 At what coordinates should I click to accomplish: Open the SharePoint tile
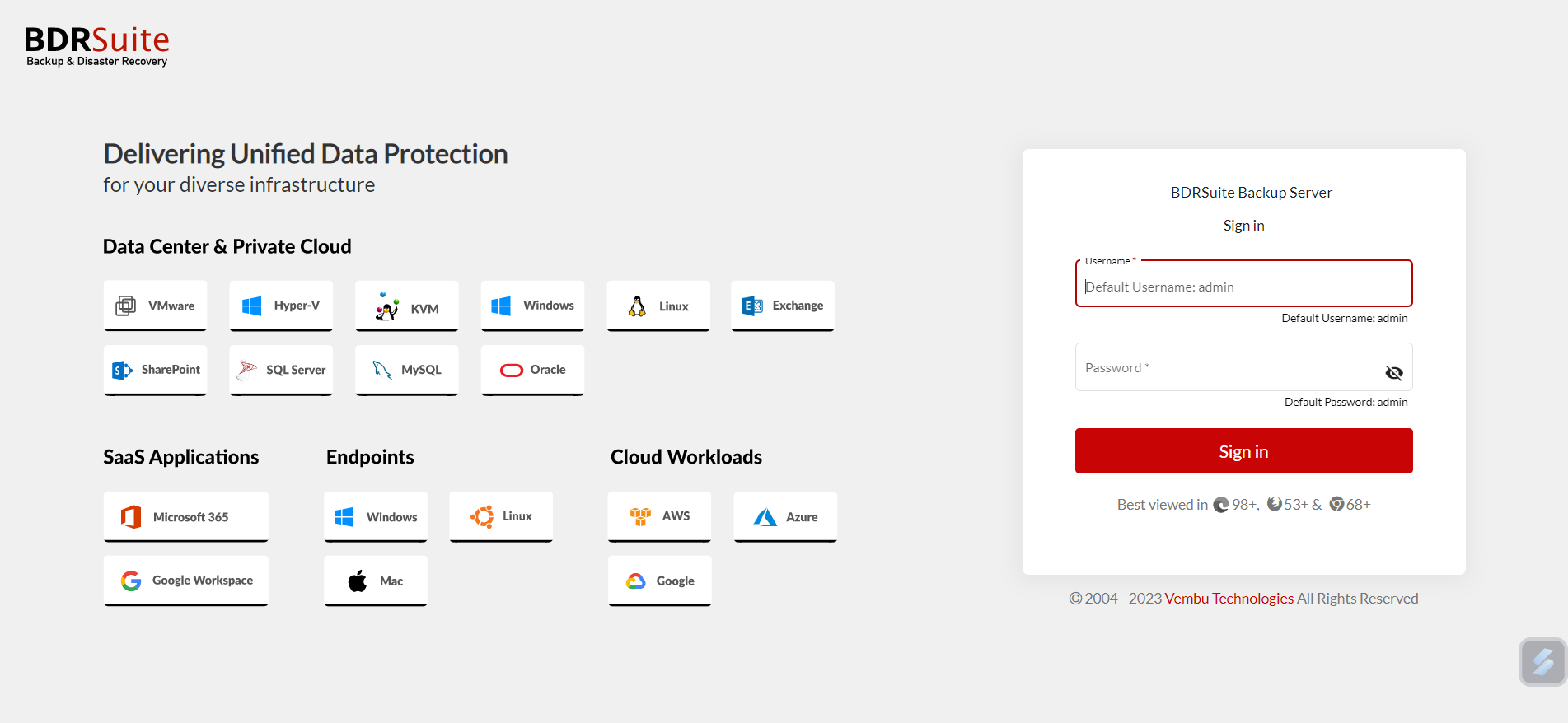155,370
